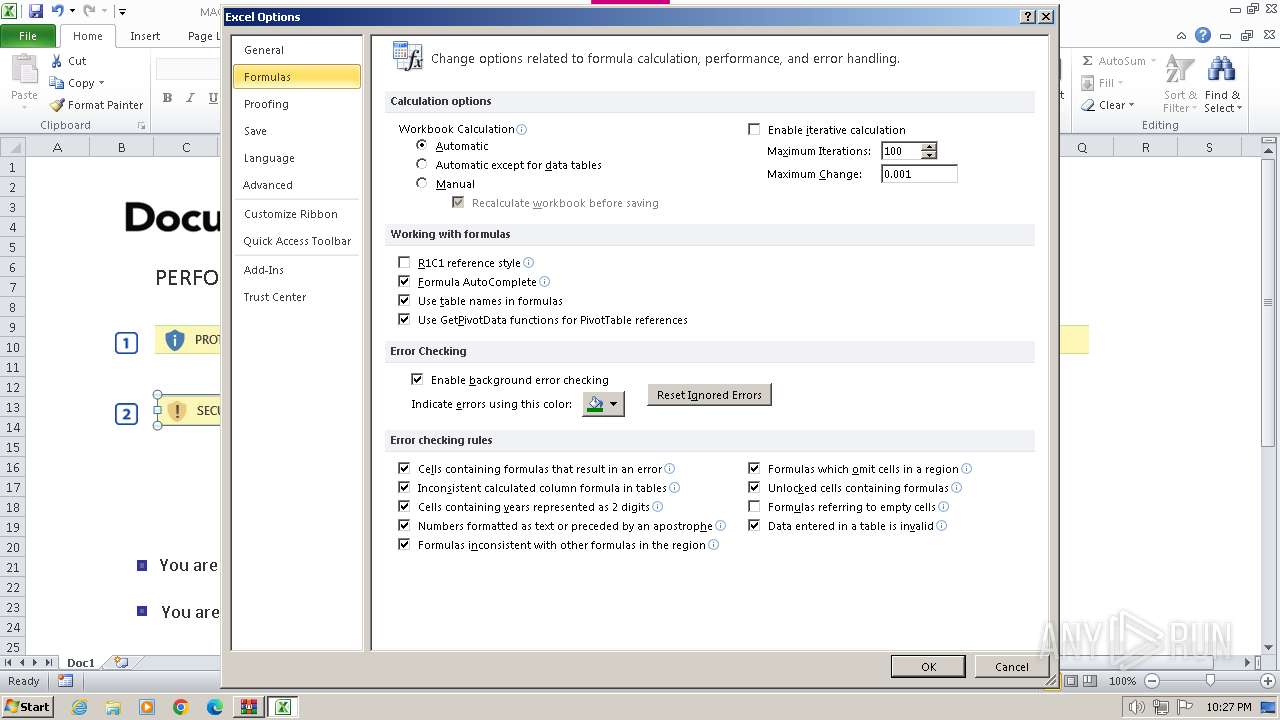
Task: Open the Advanced options category
Action: coord(296,185)
